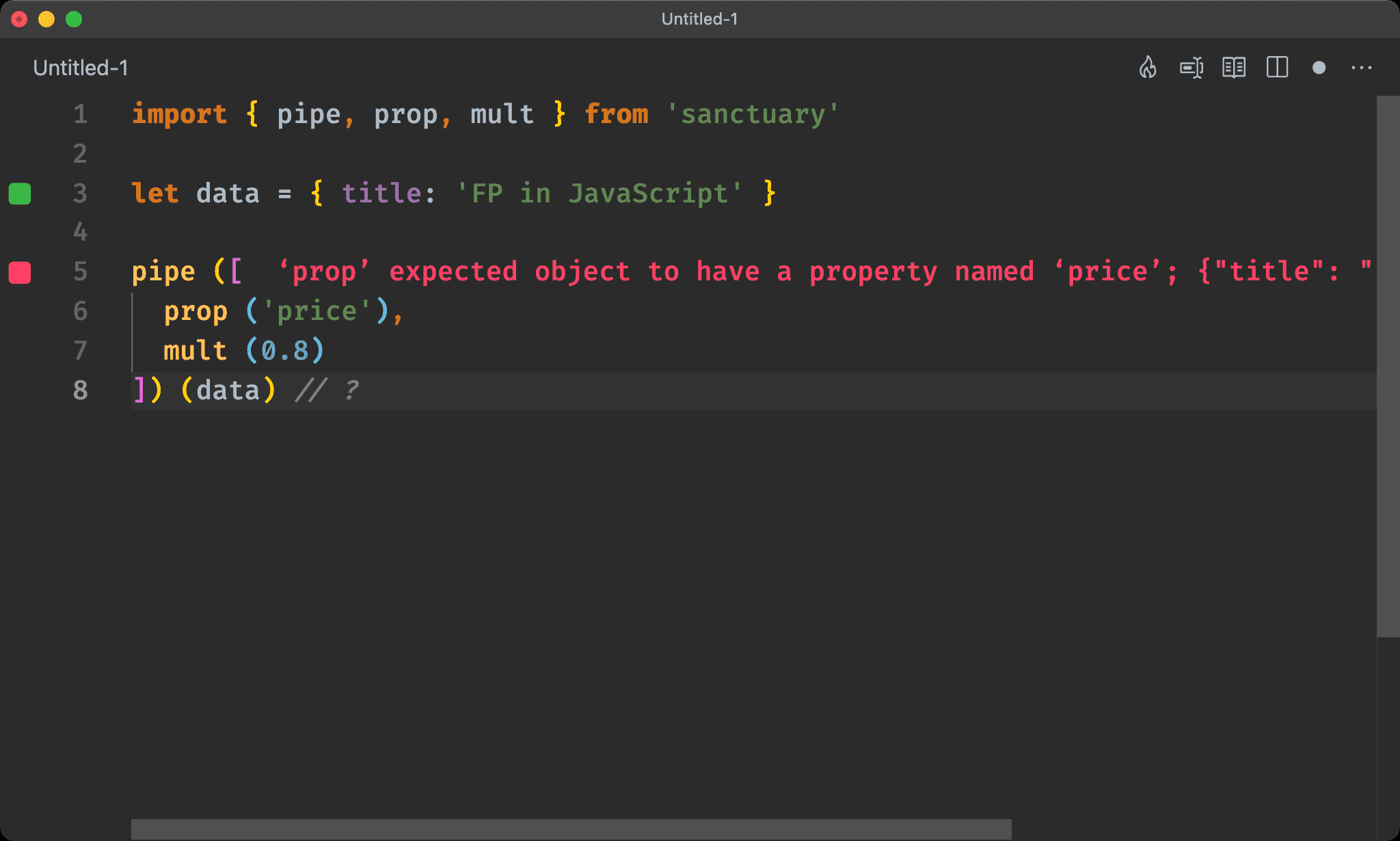Click line number 6 in the gutter
Image resolution: width=1400 pixels, height=841 pixels.
pyautogui.click(x=81, y=312)
